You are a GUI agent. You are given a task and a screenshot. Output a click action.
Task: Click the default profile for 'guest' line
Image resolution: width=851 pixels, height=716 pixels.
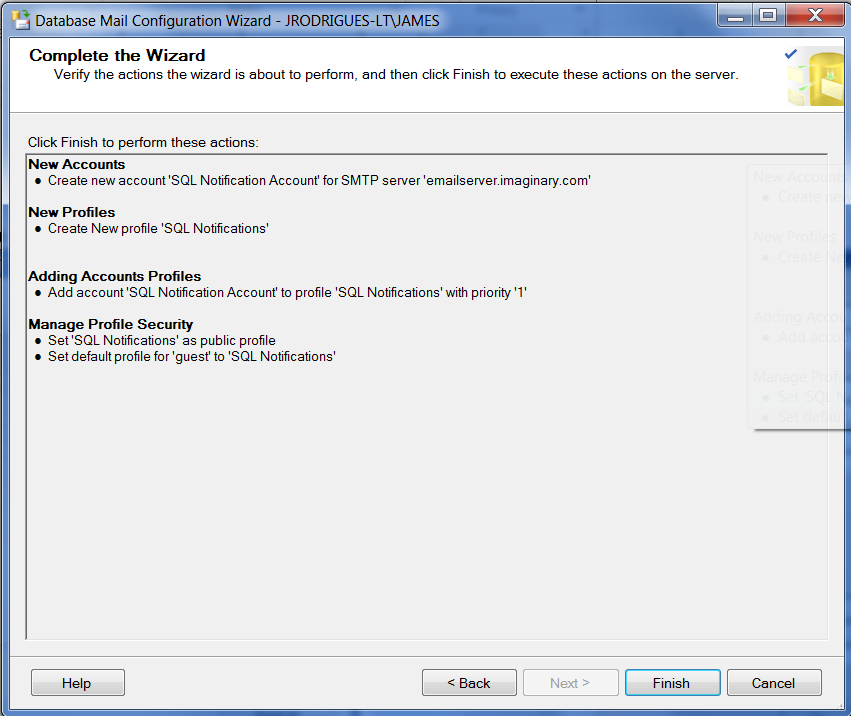(x=191, y=356)
